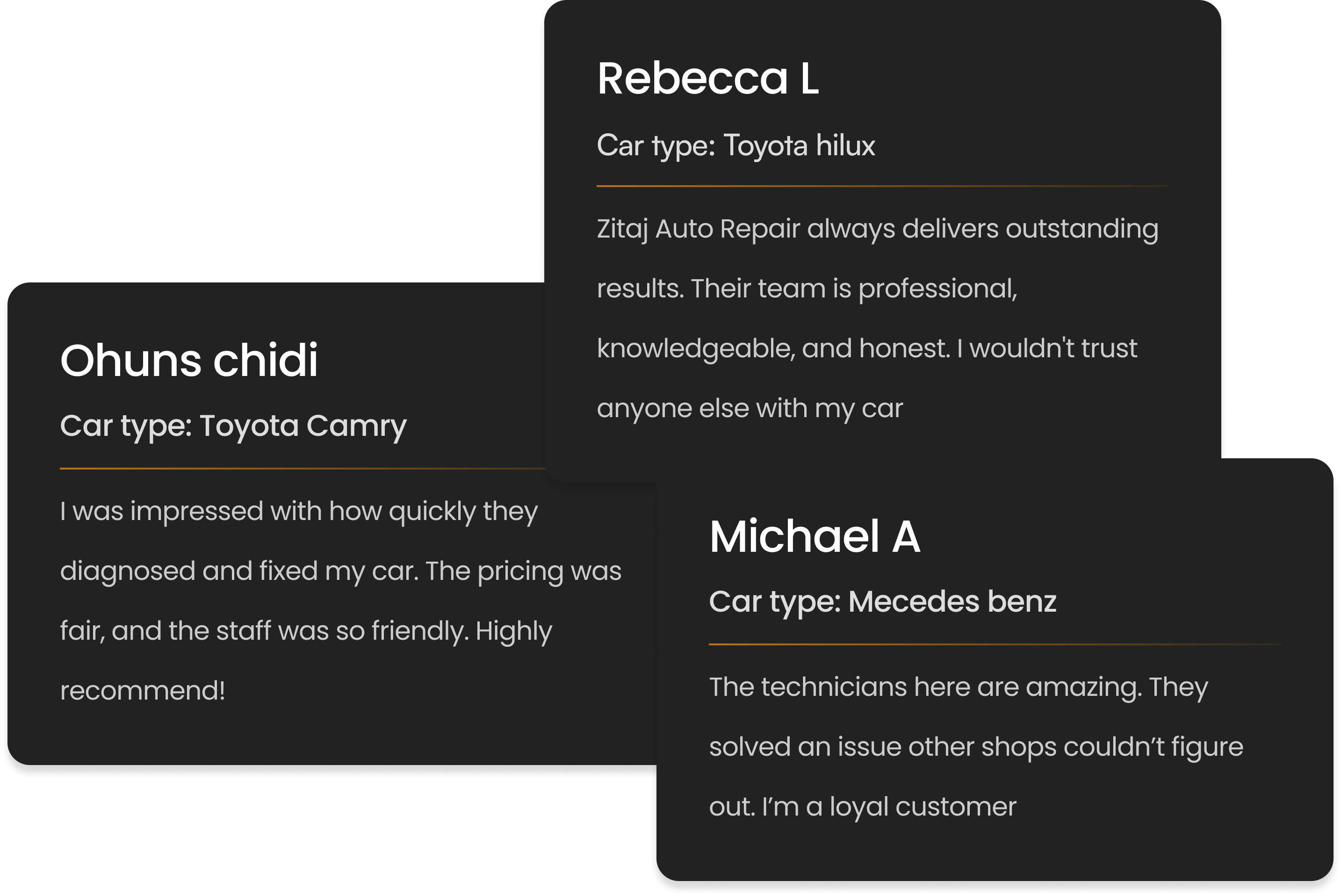This screenshot has height=896, width=1341.
Task: Select the "Car type: Toyota hilux" label
Action: (735, 146)
